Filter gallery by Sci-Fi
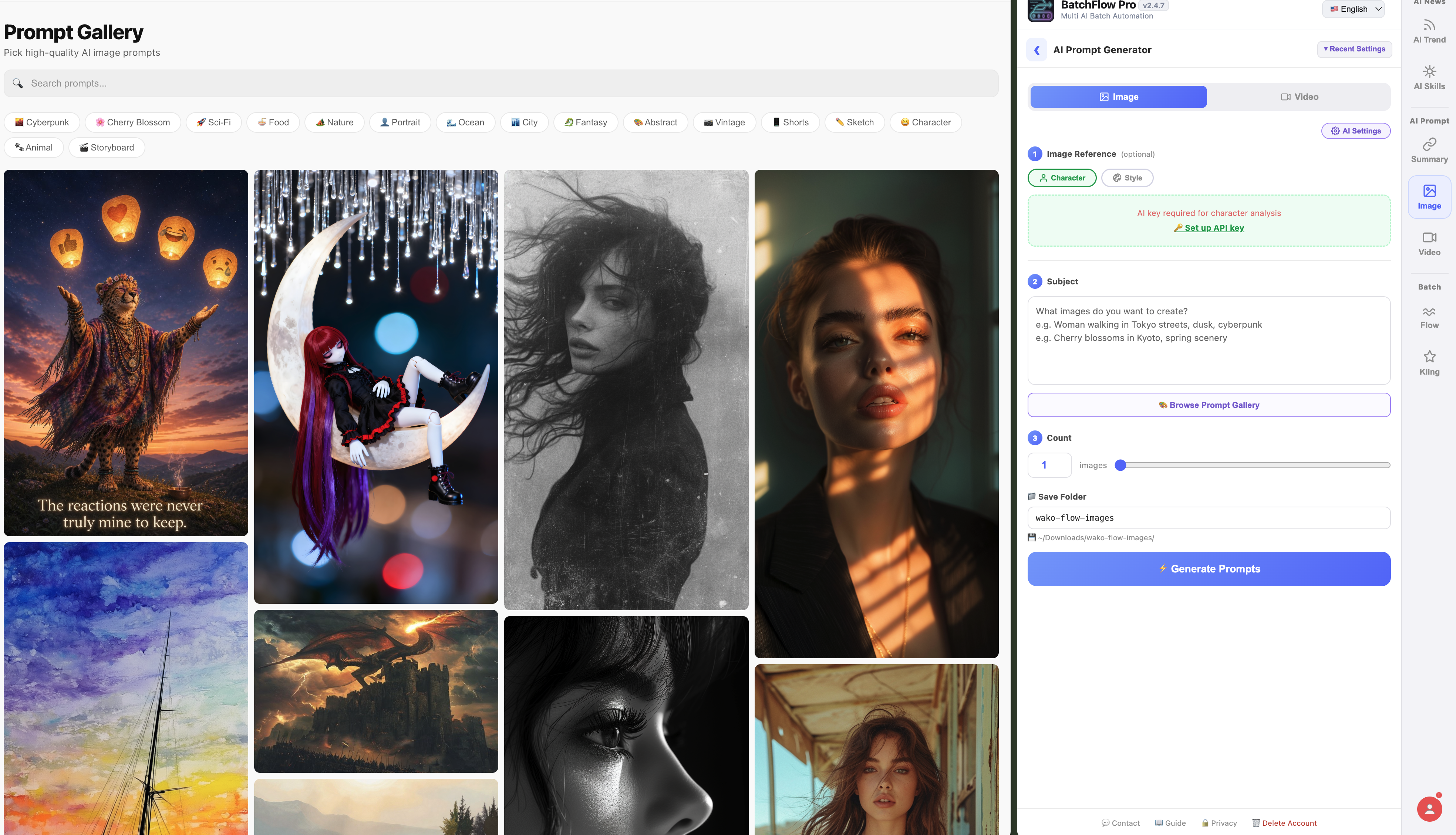The height and width of the screenshot is (835, 1456). click(x=213, y=122)
